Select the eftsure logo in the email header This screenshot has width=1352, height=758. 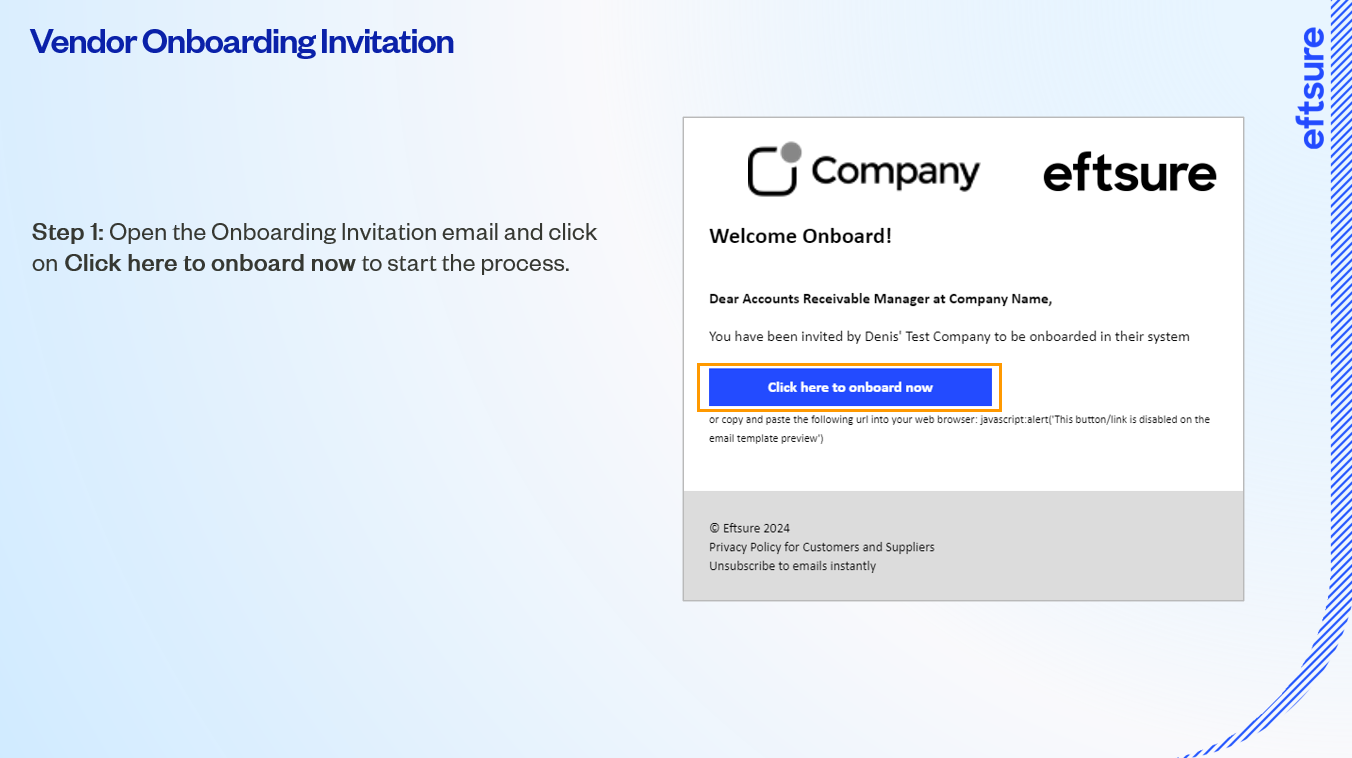[x=1129, y=172]
